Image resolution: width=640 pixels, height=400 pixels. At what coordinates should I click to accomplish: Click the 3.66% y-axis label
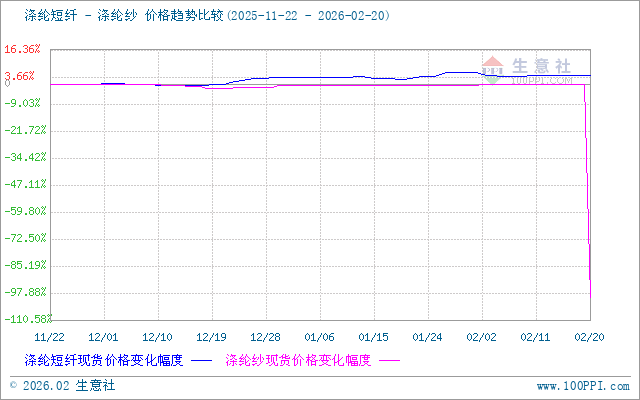tap(24, 76)
